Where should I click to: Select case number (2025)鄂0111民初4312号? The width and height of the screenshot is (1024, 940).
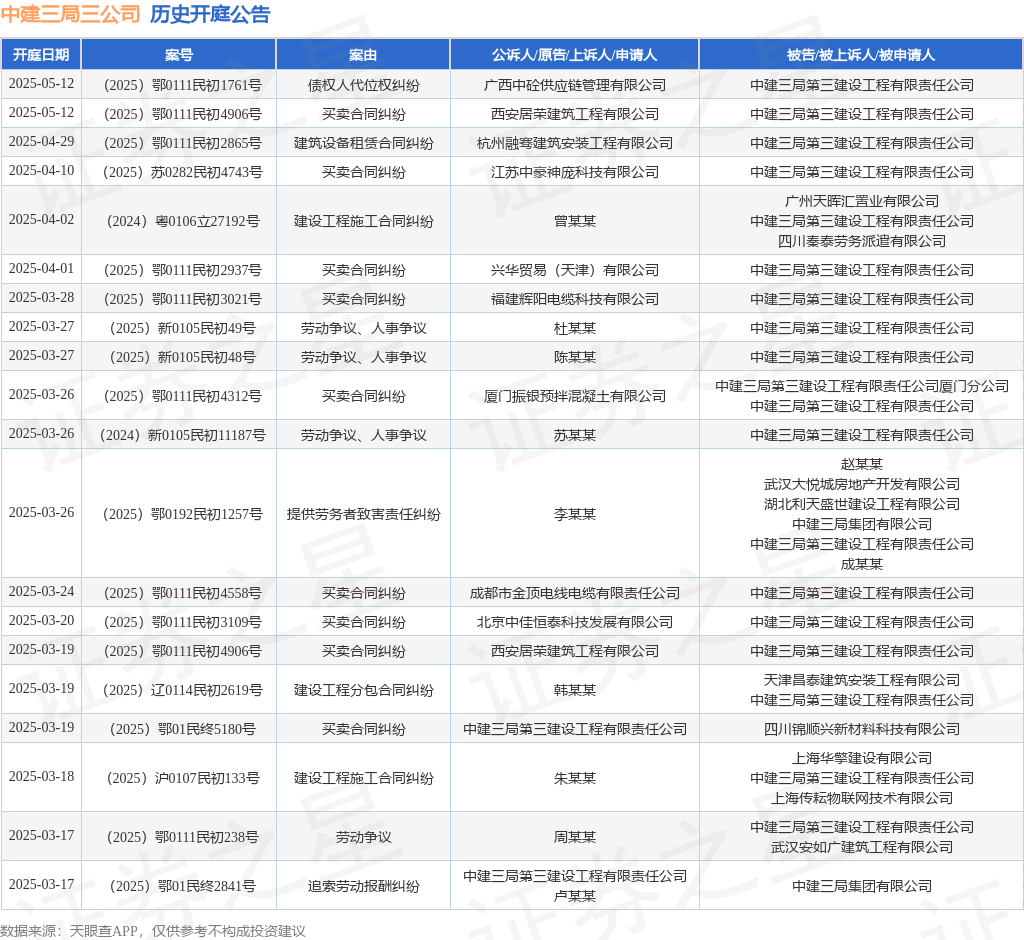tap(179, 396)
